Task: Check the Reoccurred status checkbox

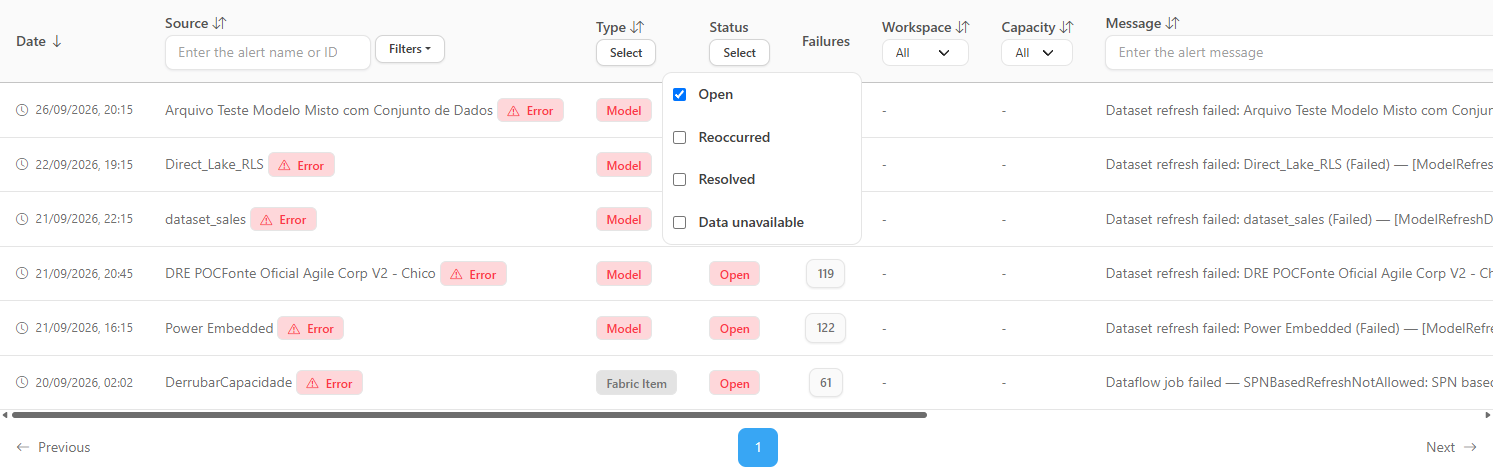Action: (680, 137)
